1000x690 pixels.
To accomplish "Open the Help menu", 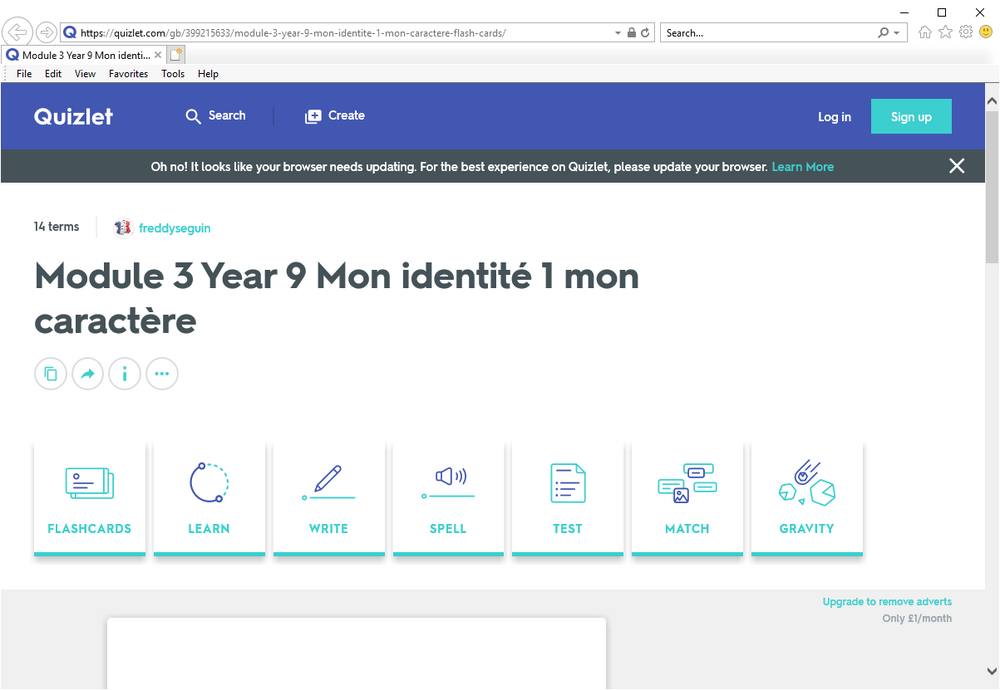I will (x=208, y=73).
